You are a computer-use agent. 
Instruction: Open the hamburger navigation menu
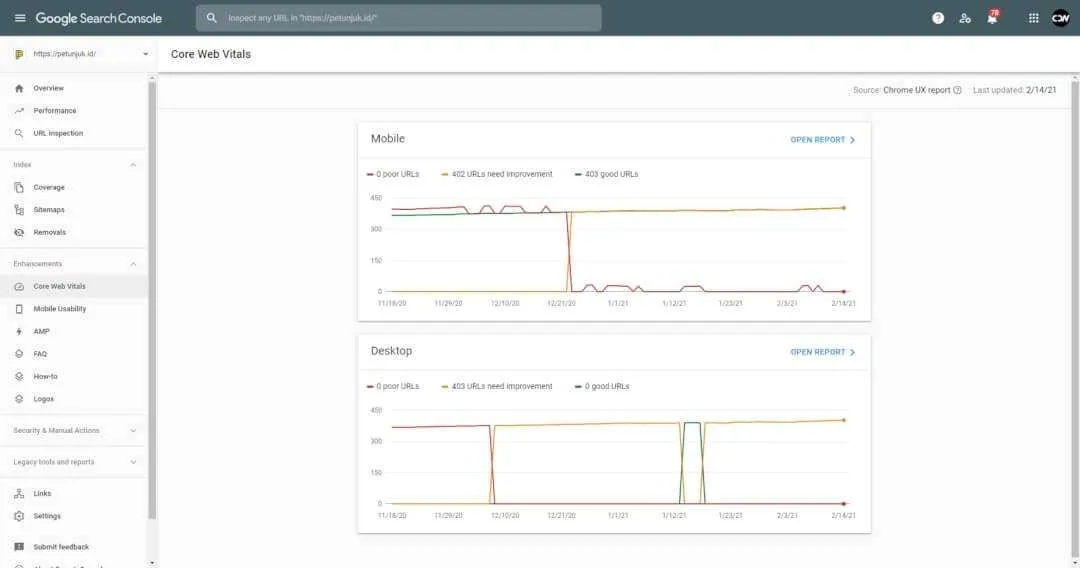tap(20, 18)
